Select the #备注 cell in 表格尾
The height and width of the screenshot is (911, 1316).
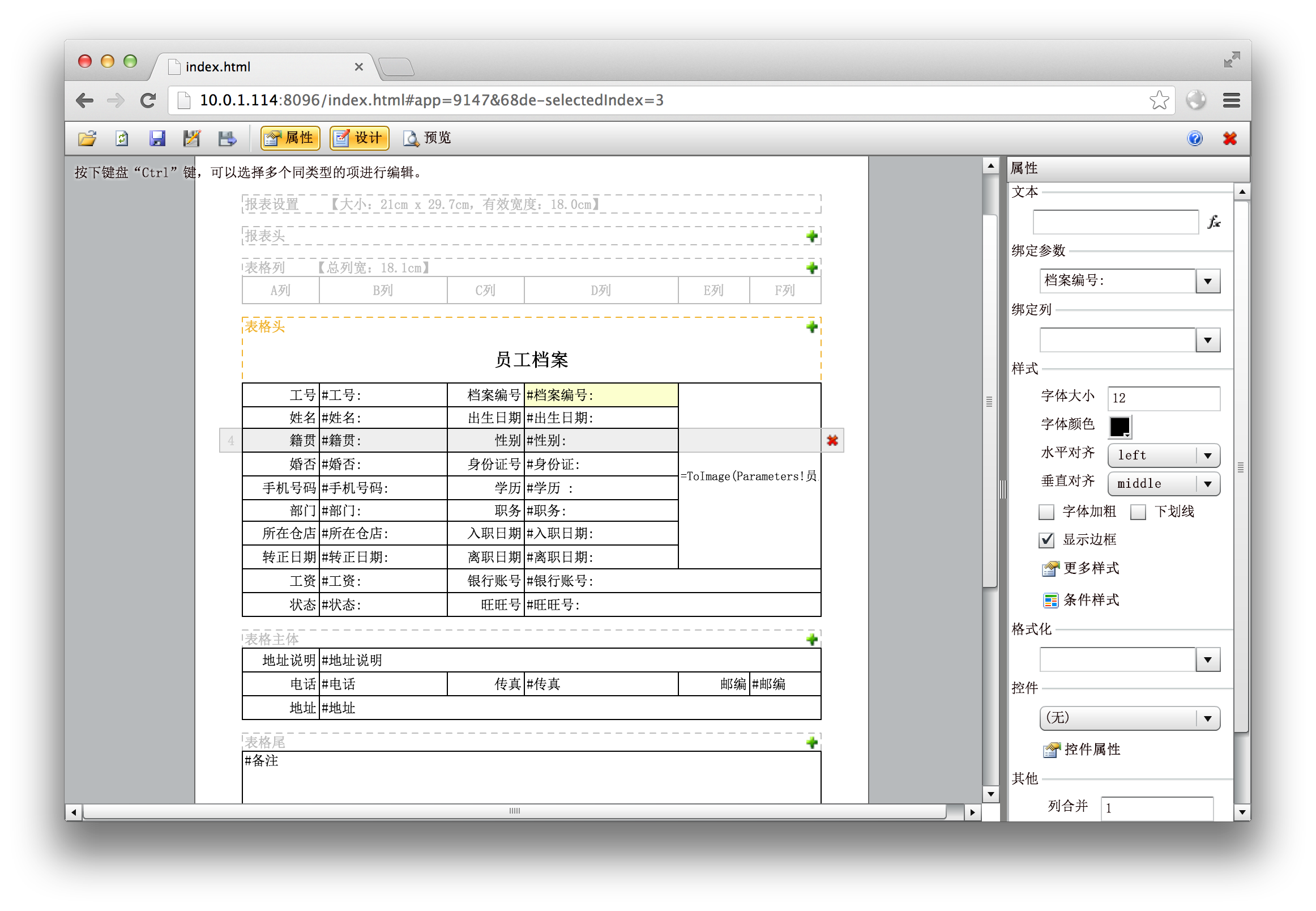point(531,777)
